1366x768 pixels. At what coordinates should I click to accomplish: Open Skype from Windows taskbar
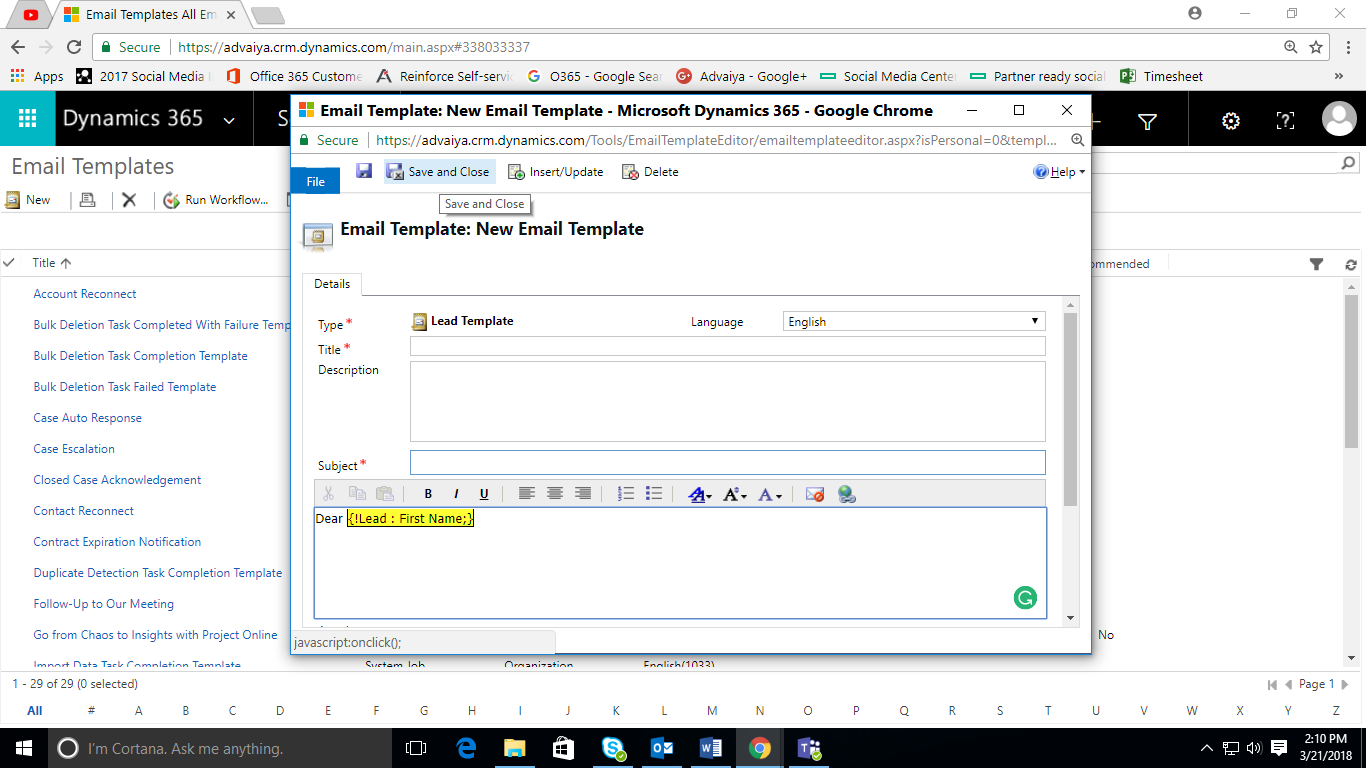[x=613, y=748]
